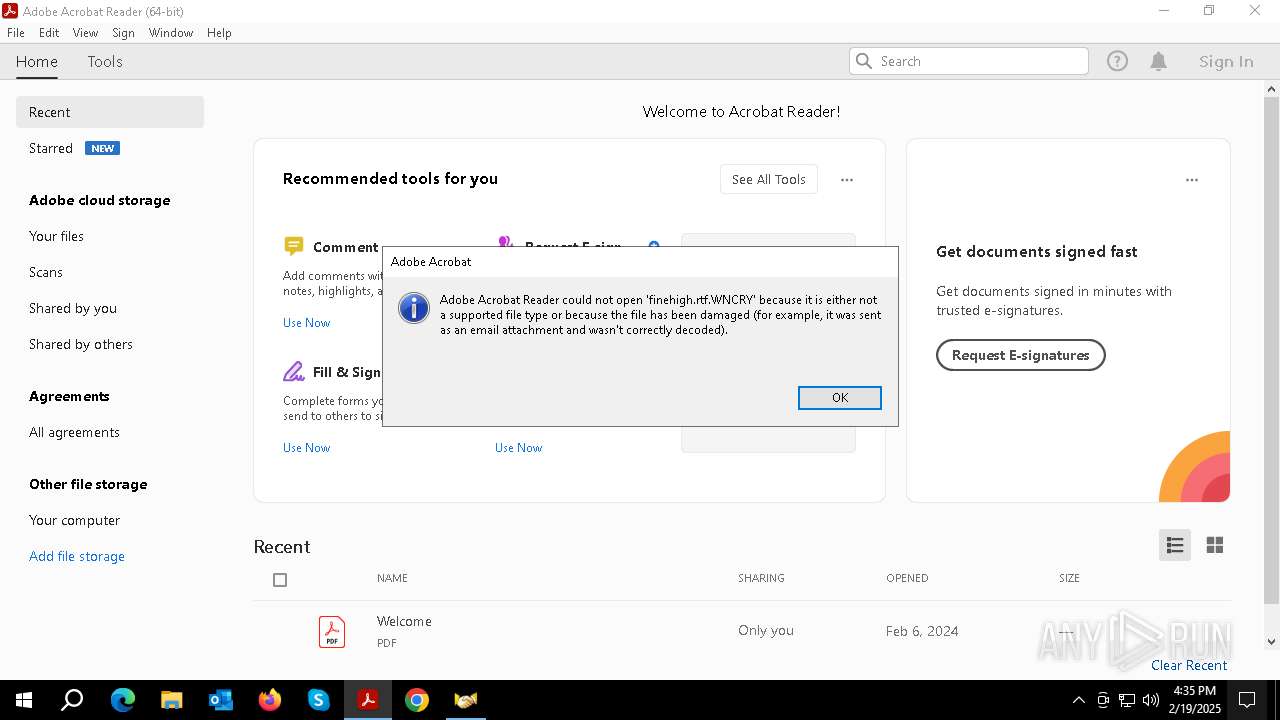Screen dimensions: 1280x720
Task: Show hidden system tray icons
Action: 1078,700
